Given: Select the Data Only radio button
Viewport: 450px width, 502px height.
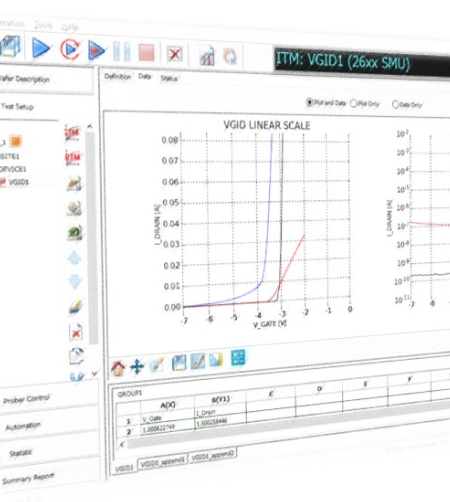Looking at the screenshot, I should (x=395, y=105).
